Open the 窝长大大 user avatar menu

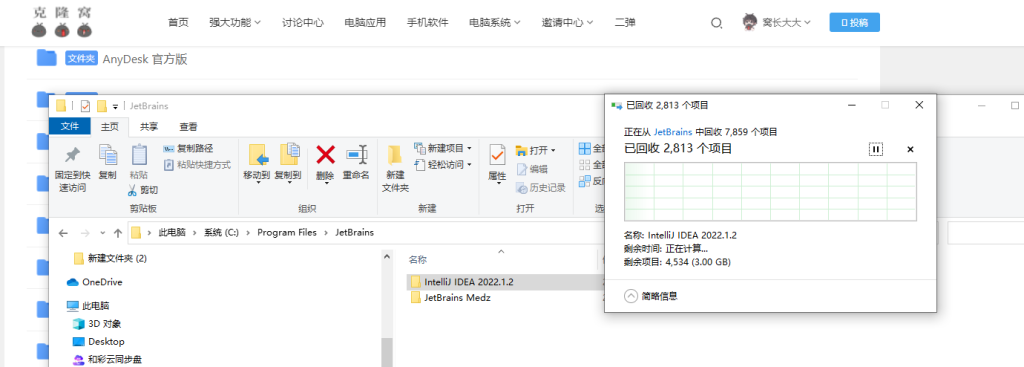776,22
